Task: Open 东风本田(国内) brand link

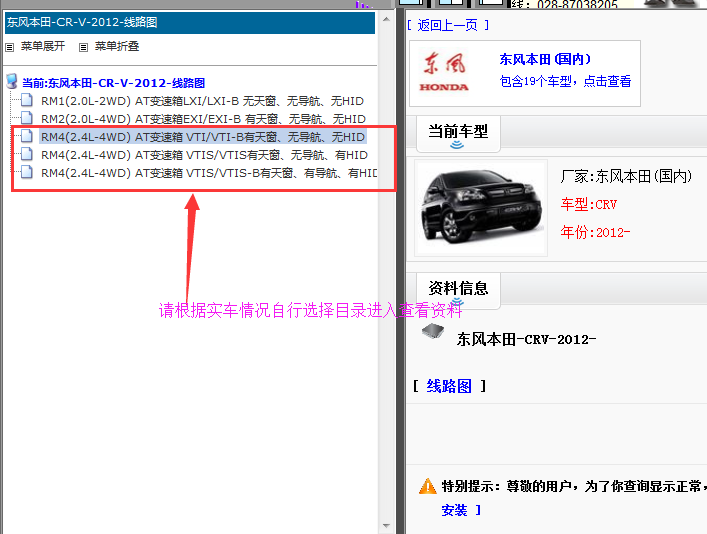Action: point(545,59)
